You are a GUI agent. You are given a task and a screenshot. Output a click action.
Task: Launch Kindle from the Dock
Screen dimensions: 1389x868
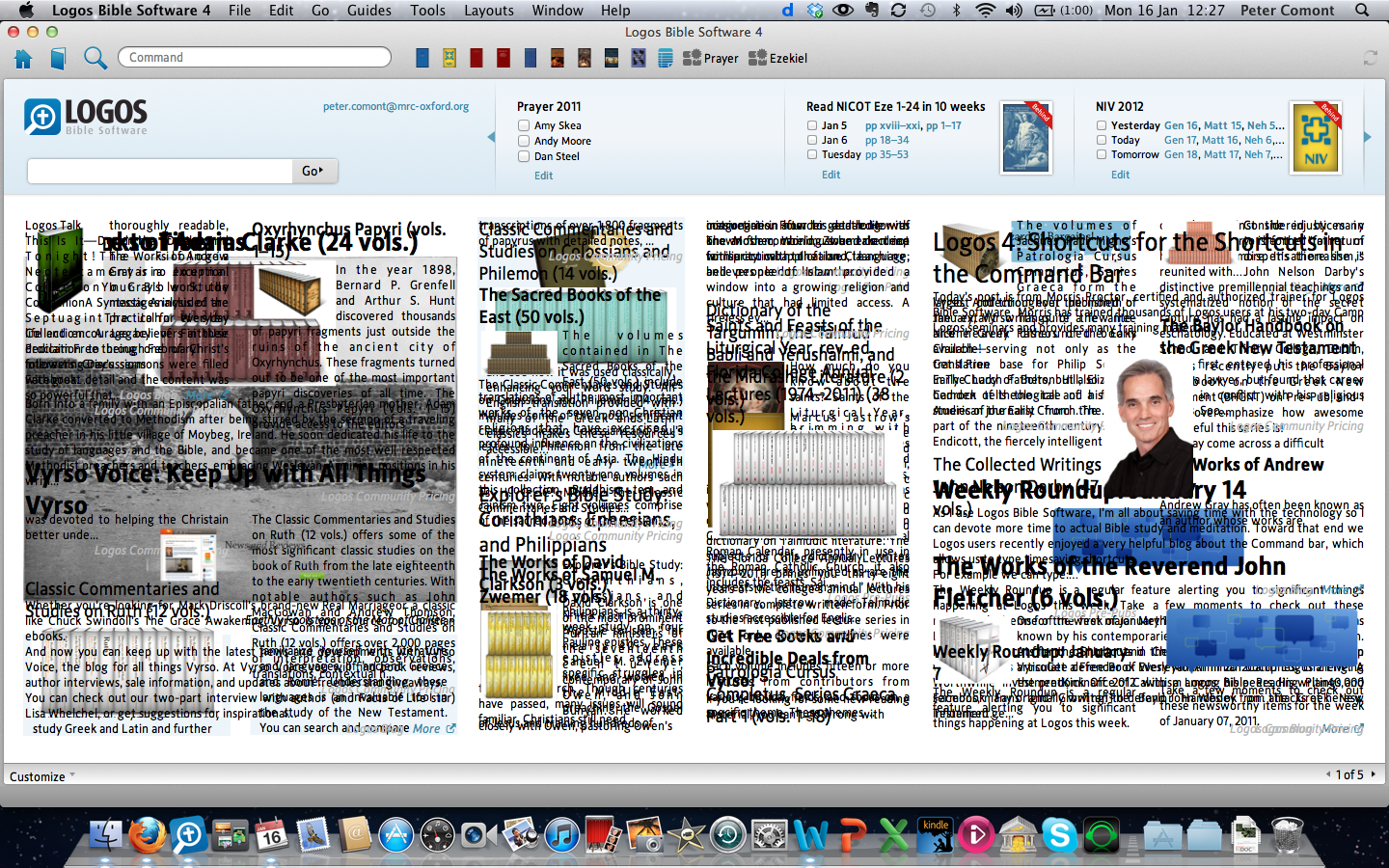936,835
